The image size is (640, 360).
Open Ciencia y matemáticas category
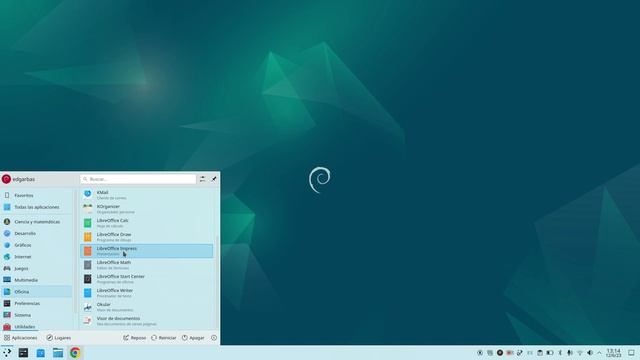click(37, 222)
